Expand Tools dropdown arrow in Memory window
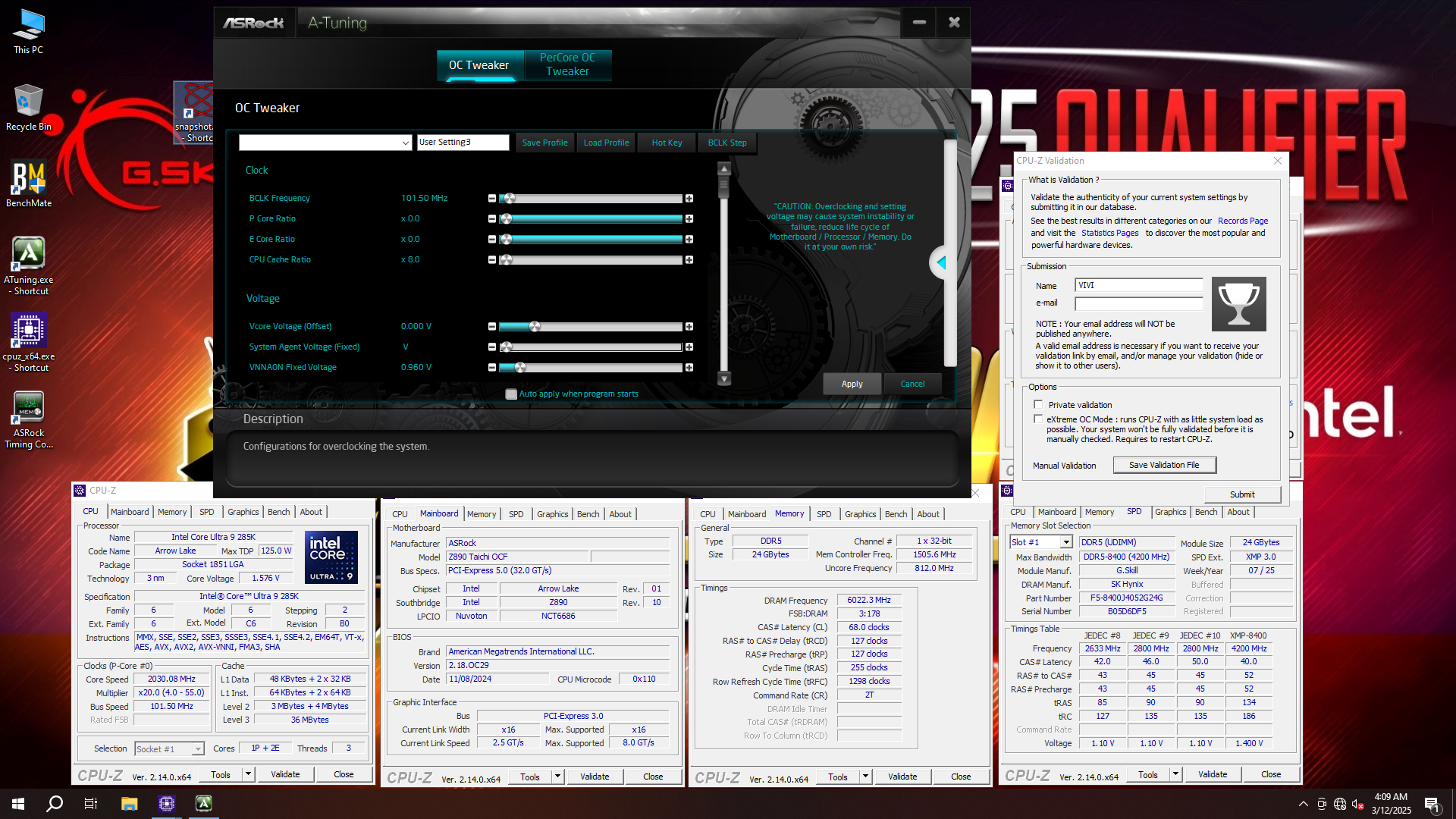Screen dimensions: 1456x819 [x=865, y=777]
